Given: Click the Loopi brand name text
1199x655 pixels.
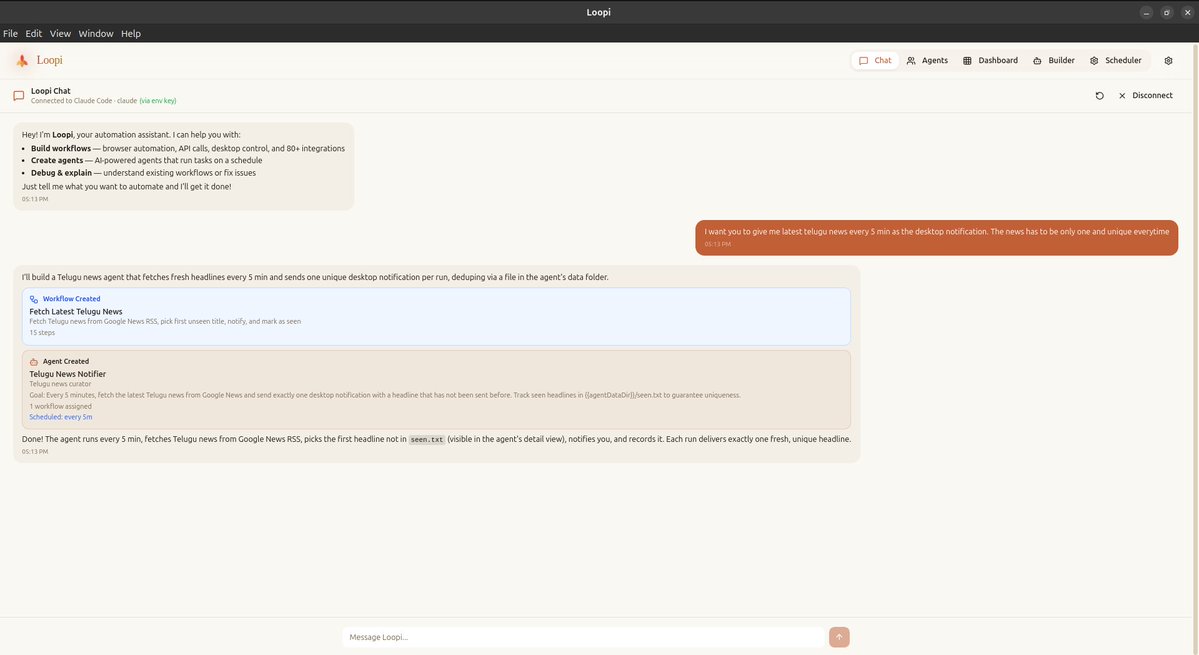Looking at the screenshot, I should click(50, 60).
